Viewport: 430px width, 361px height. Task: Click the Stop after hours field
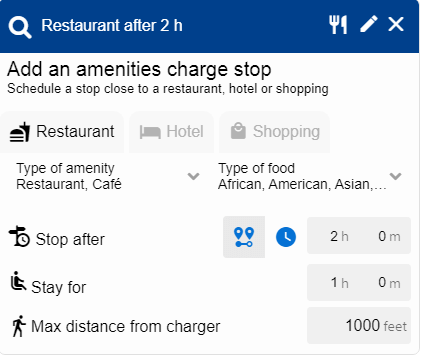339,236
